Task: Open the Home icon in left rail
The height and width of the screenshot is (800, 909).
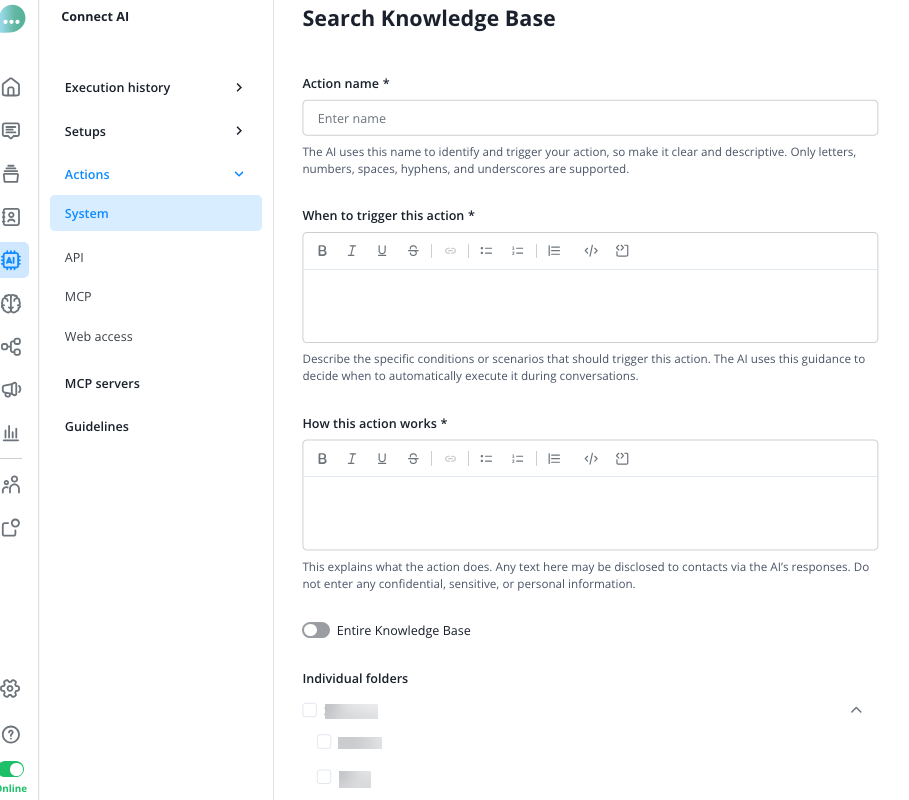Action: [x=11, y=87]
